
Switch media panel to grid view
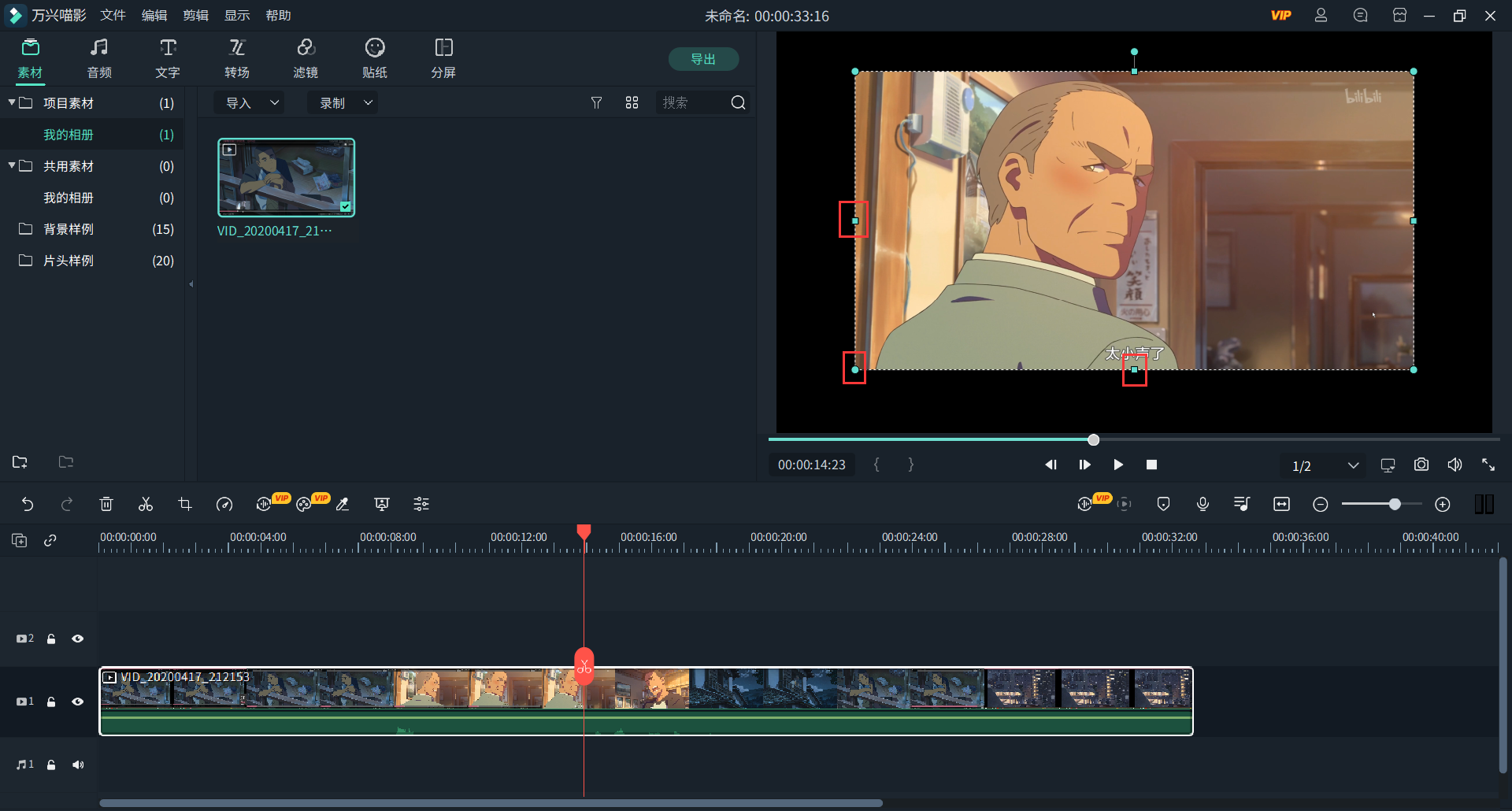pos(632,102)
